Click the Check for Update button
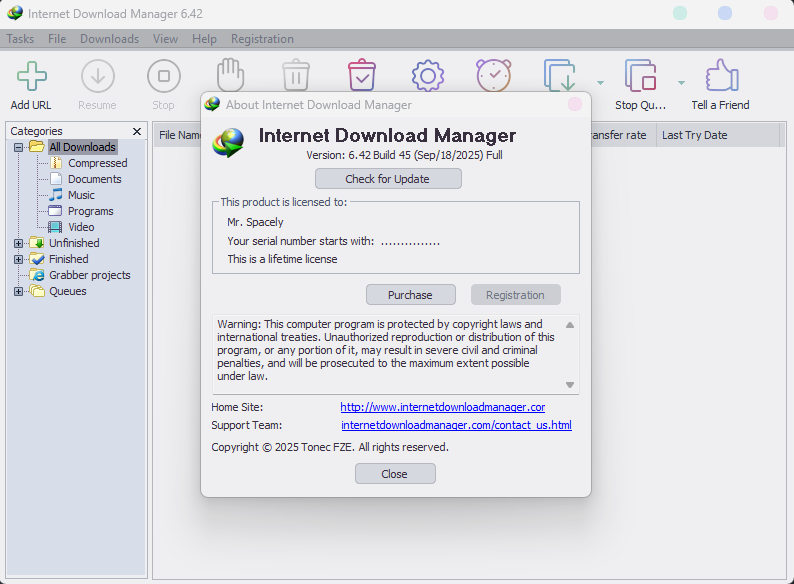 pos(388,179)
